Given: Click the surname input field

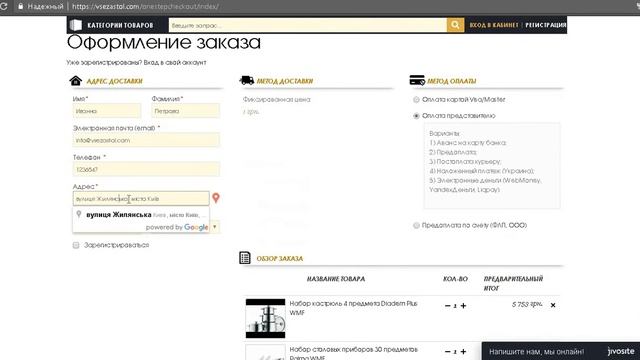Looking at the screenshot, I should (186, 111).
